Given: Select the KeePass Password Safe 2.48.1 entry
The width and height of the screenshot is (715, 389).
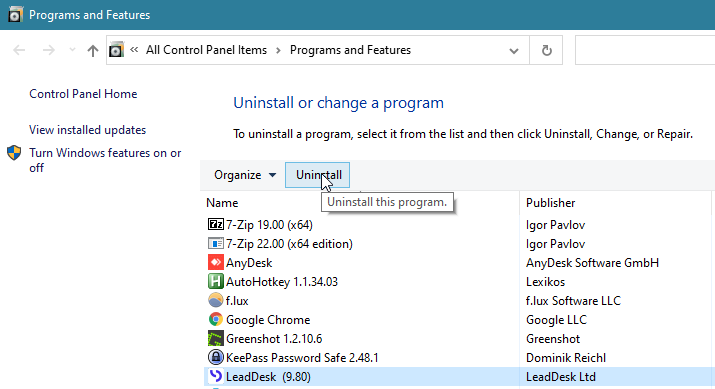Looking at the screenshot, I should point(302,358).
